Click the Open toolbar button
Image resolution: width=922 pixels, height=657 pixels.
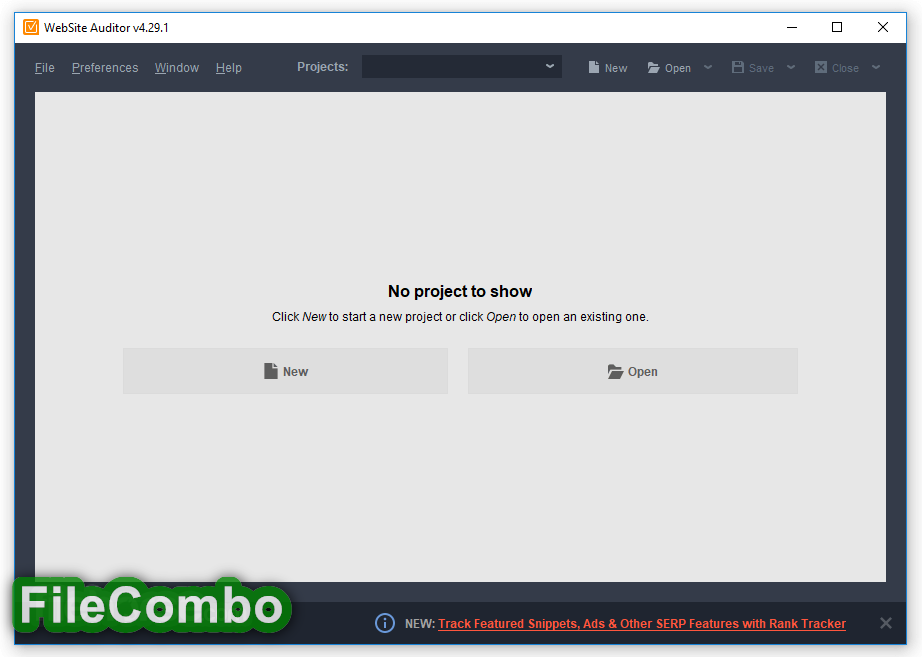pyautogui.click(x=669, y=68)
